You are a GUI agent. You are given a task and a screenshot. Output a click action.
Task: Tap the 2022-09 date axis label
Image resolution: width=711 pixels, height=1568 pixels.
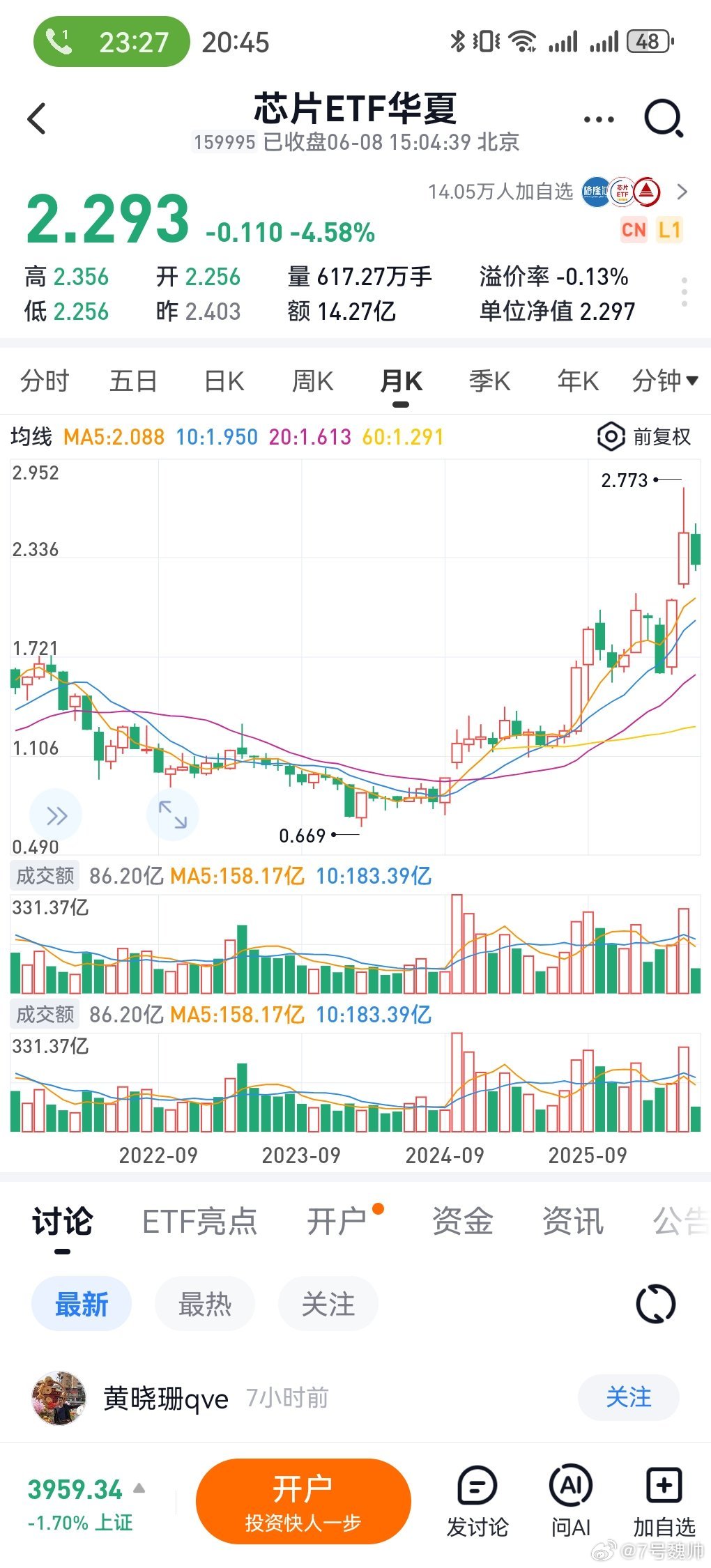[158, 1156]
